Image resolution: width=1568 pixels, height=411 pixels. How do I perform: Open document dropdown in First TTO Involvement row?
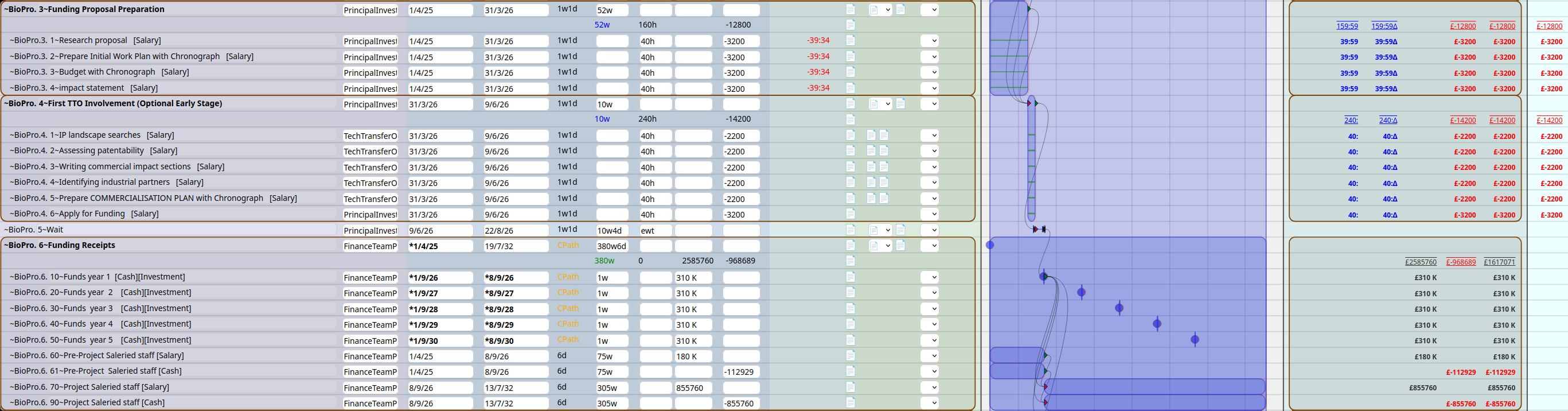pyautogui.click(x=879, y=104)
